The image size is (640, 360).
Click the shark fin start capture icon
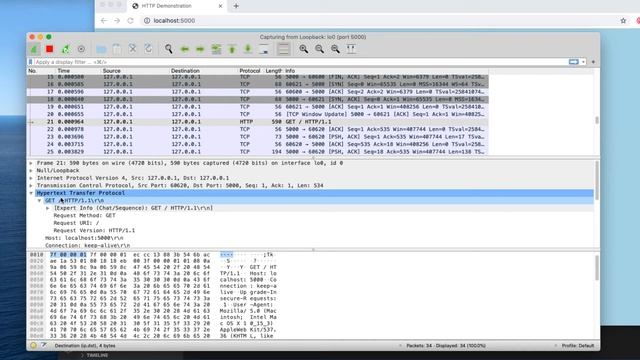coord(34,49)
